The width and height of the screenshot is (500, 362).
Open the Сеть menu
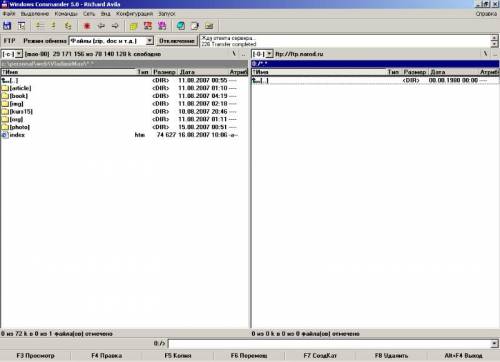(x=89, y=14)
